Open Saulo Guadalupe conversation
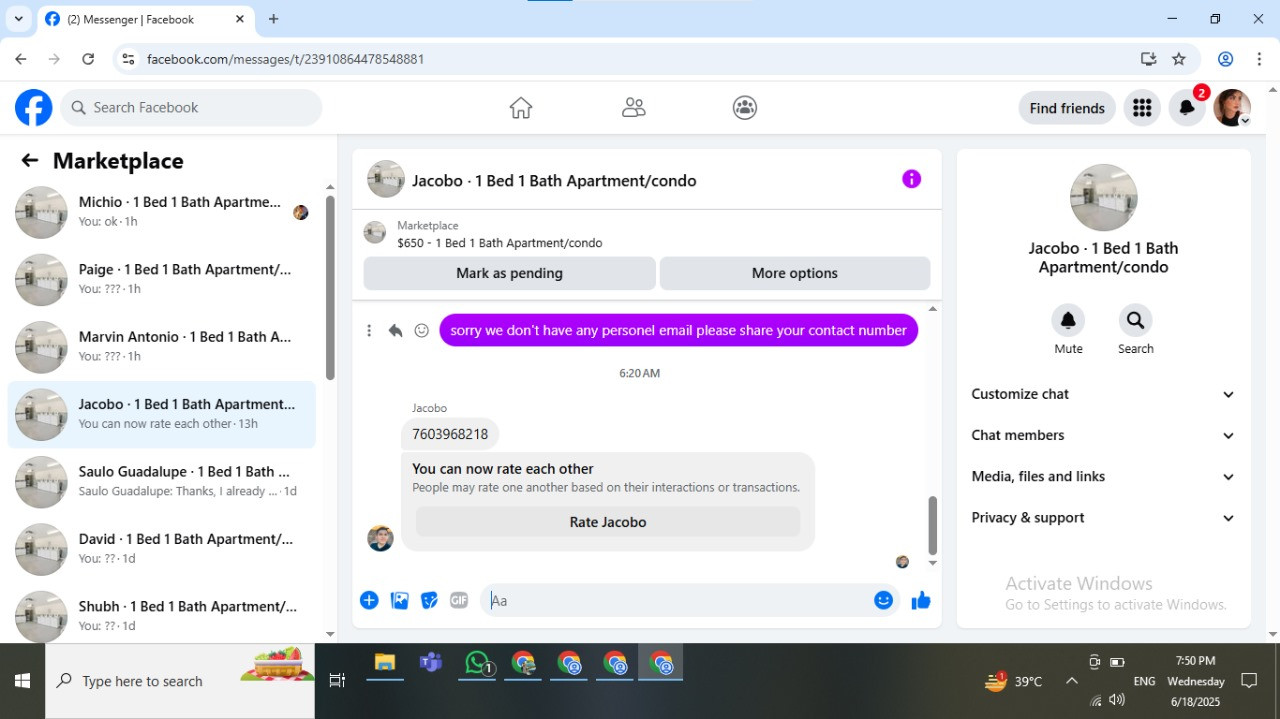This screenshot has height=719, width=1280. (x=162, y=482)
